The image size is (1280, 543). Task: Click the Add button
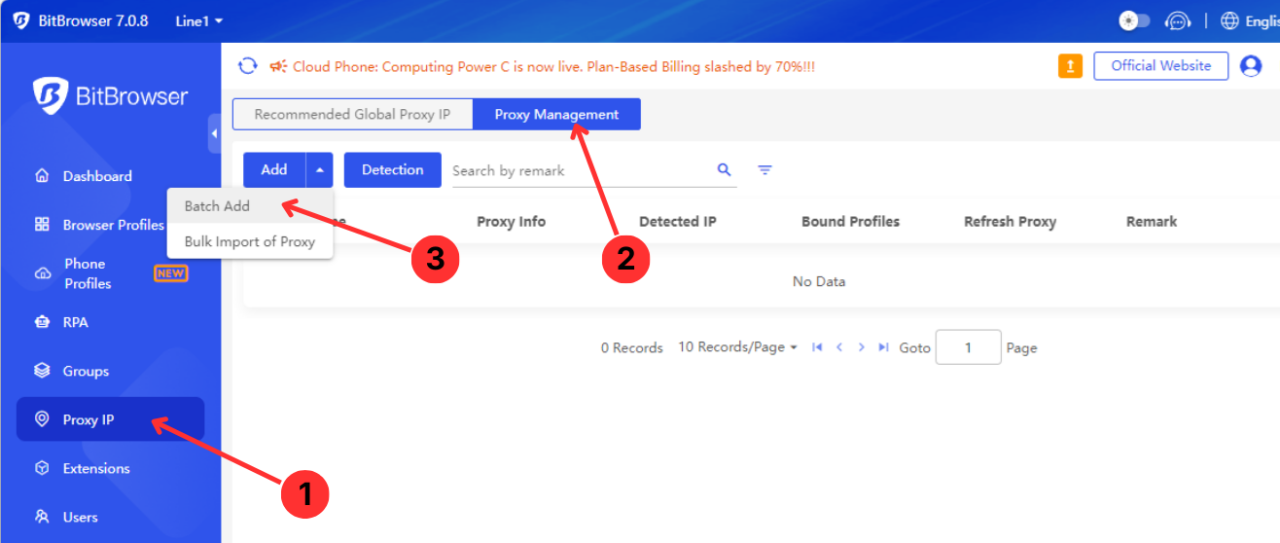click(x=274, y=170)
